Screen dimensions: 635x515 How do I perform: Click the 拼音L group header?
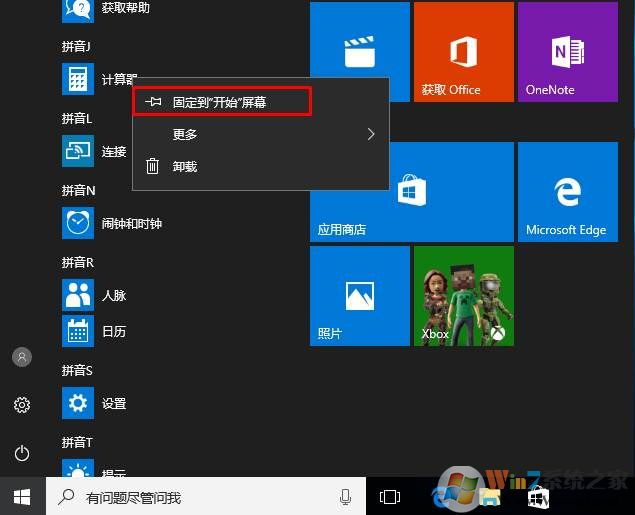[x=77, y=118]
